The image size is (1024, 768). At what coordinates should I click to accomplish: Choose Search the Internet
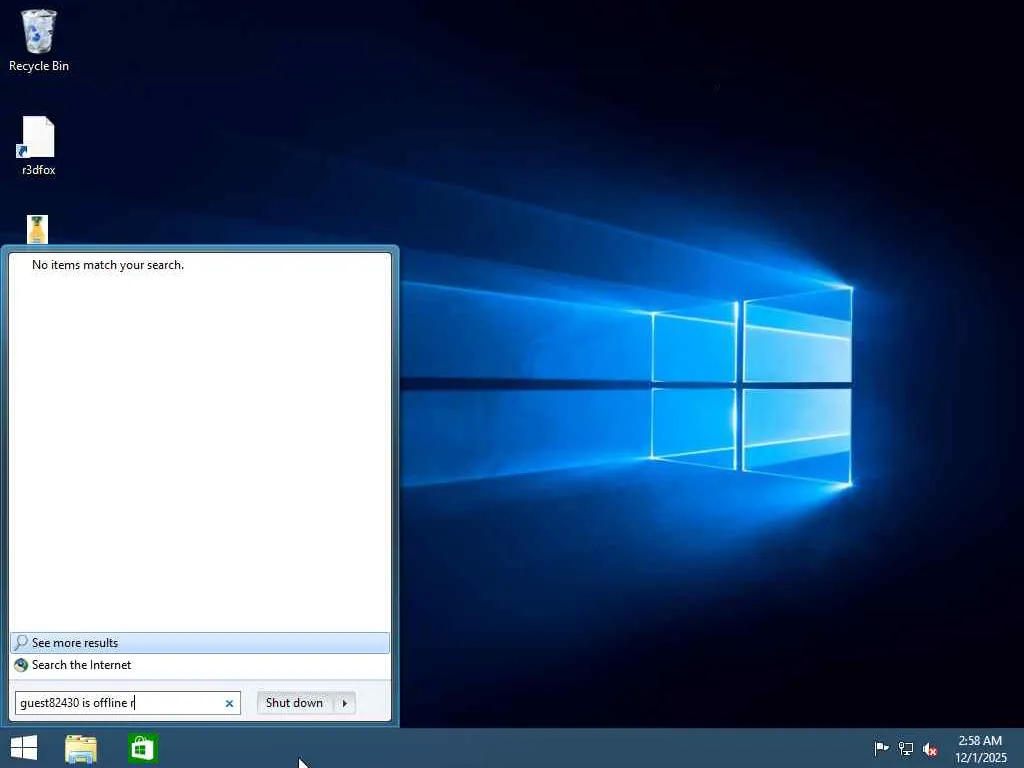pyautogui.click(x=200, y=665)
